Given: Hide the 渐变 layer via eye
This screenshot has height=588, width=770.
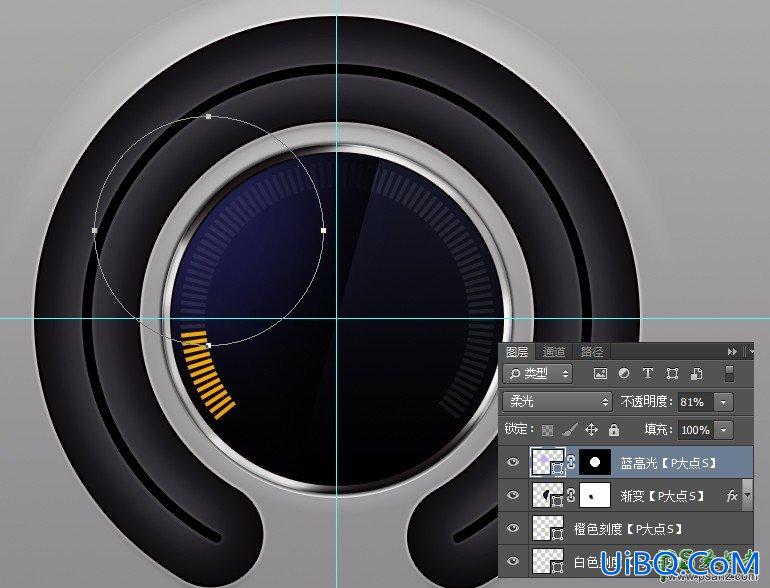Looking at the screenshot, I should coord(513,495).
